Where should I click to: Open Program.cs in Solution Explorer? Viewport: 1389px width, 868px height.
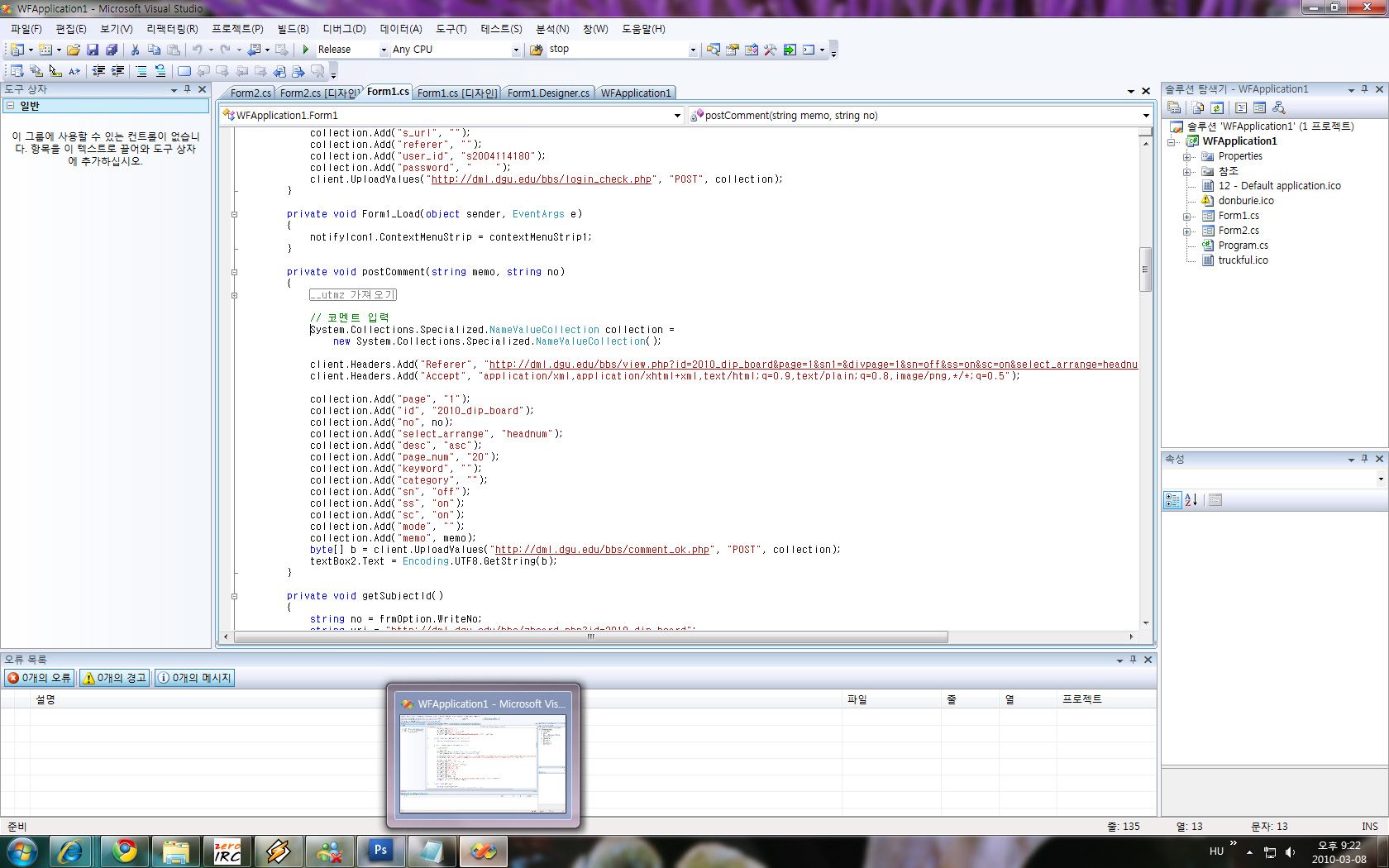[x=1243, y=246]
